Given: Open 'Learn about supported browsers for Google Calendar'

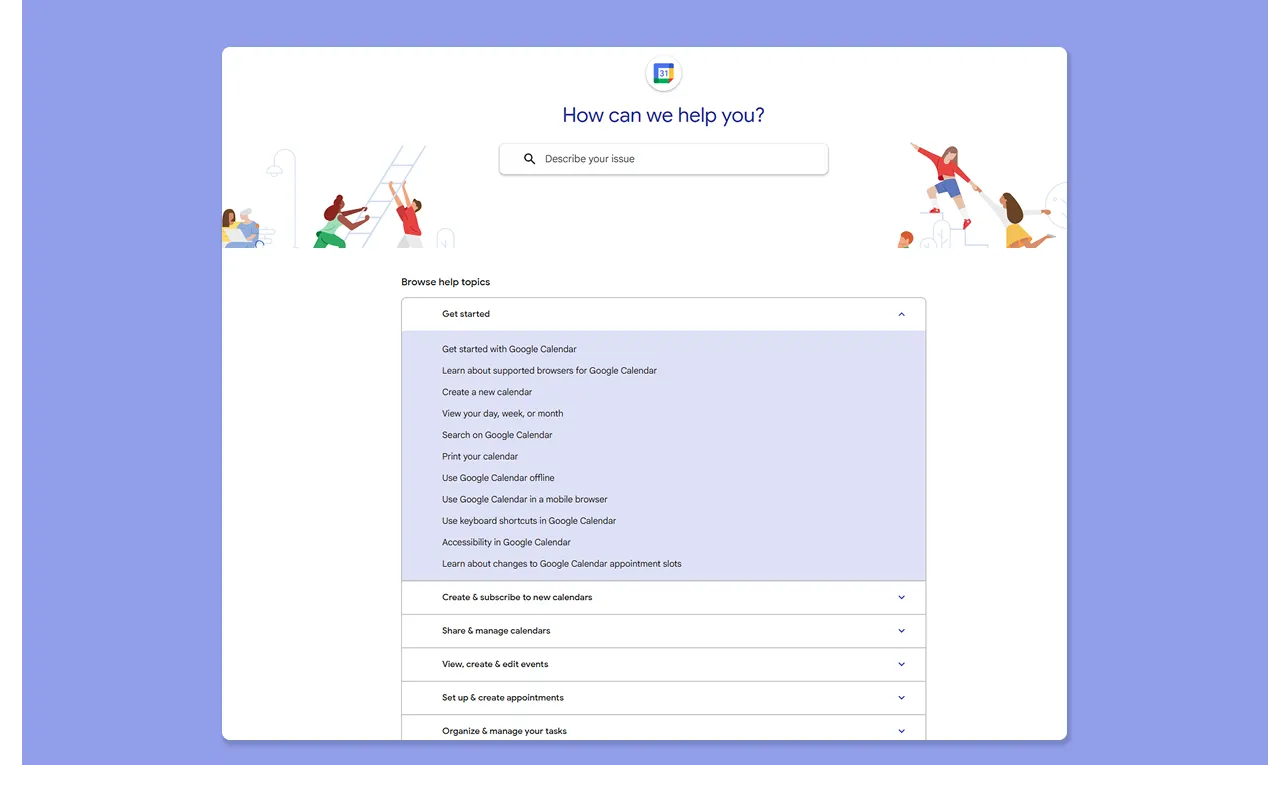Looking at the screenshot, I should [x=549, y=371].
